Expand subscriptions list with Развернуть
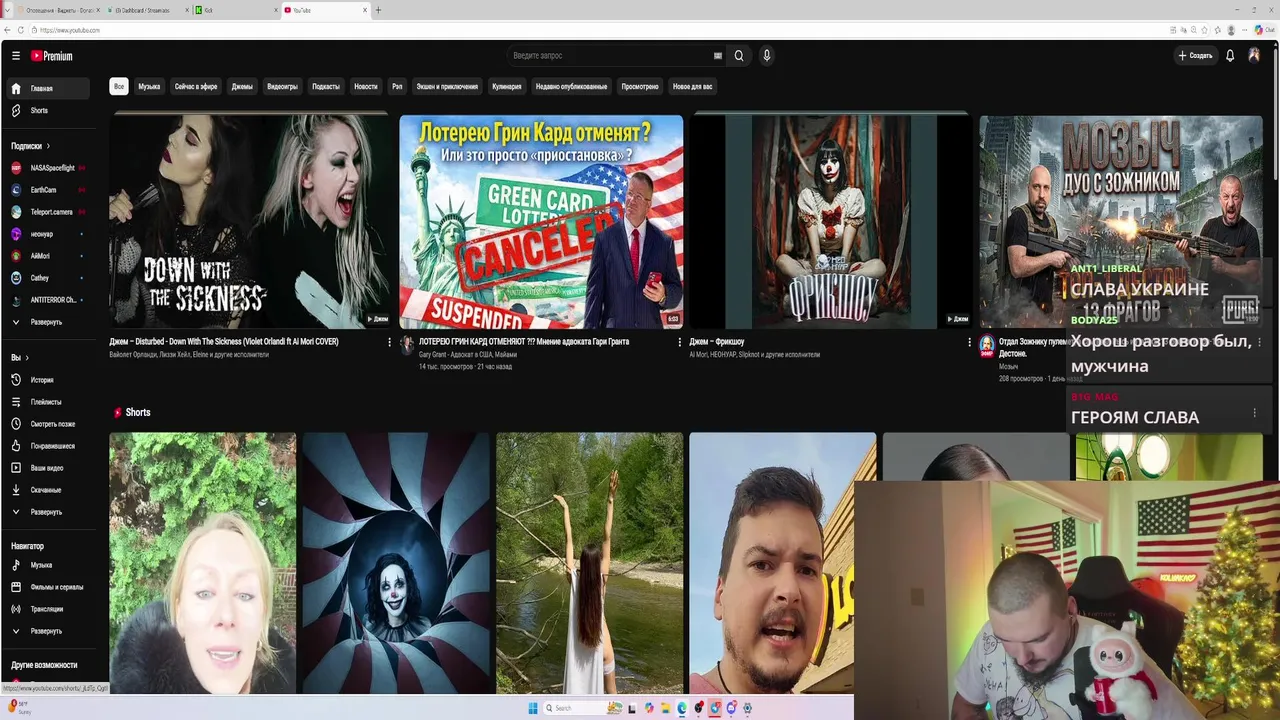This screenshot has height=720, width=1280. coord(47,322)
